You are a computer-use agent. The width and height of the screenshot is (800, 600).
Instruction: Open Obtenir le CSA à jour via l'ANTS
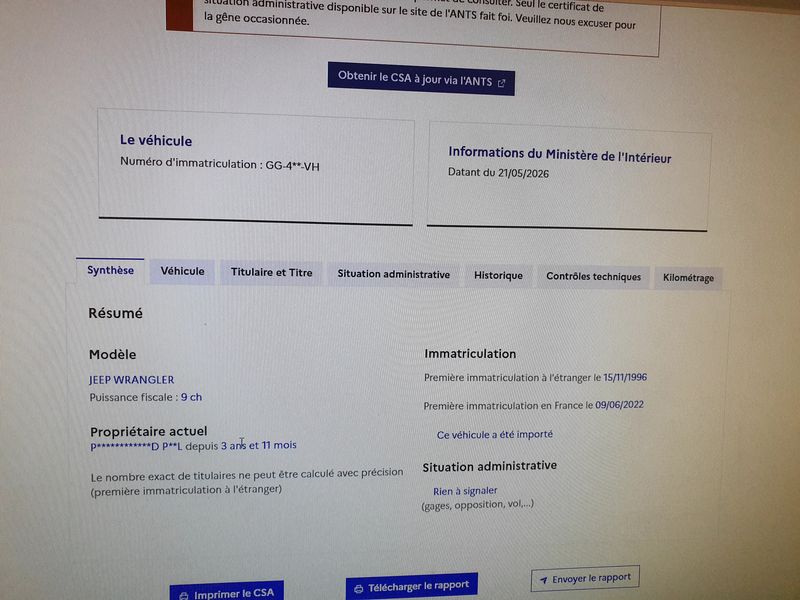click(x=421, y=79)
